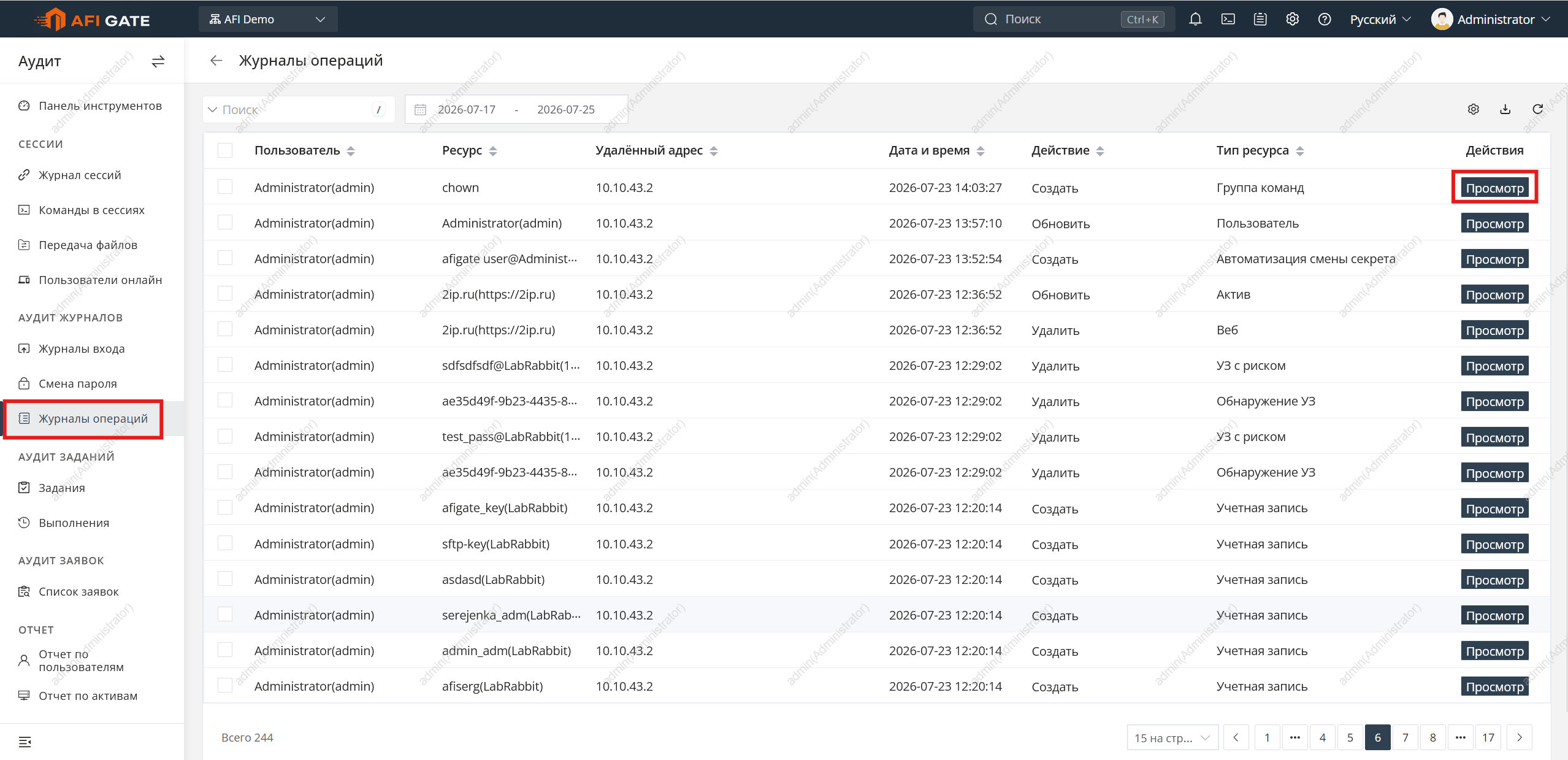
Task: Click Просмотр for the serejenka_adm row
Action: click(x=1494, y=615)
